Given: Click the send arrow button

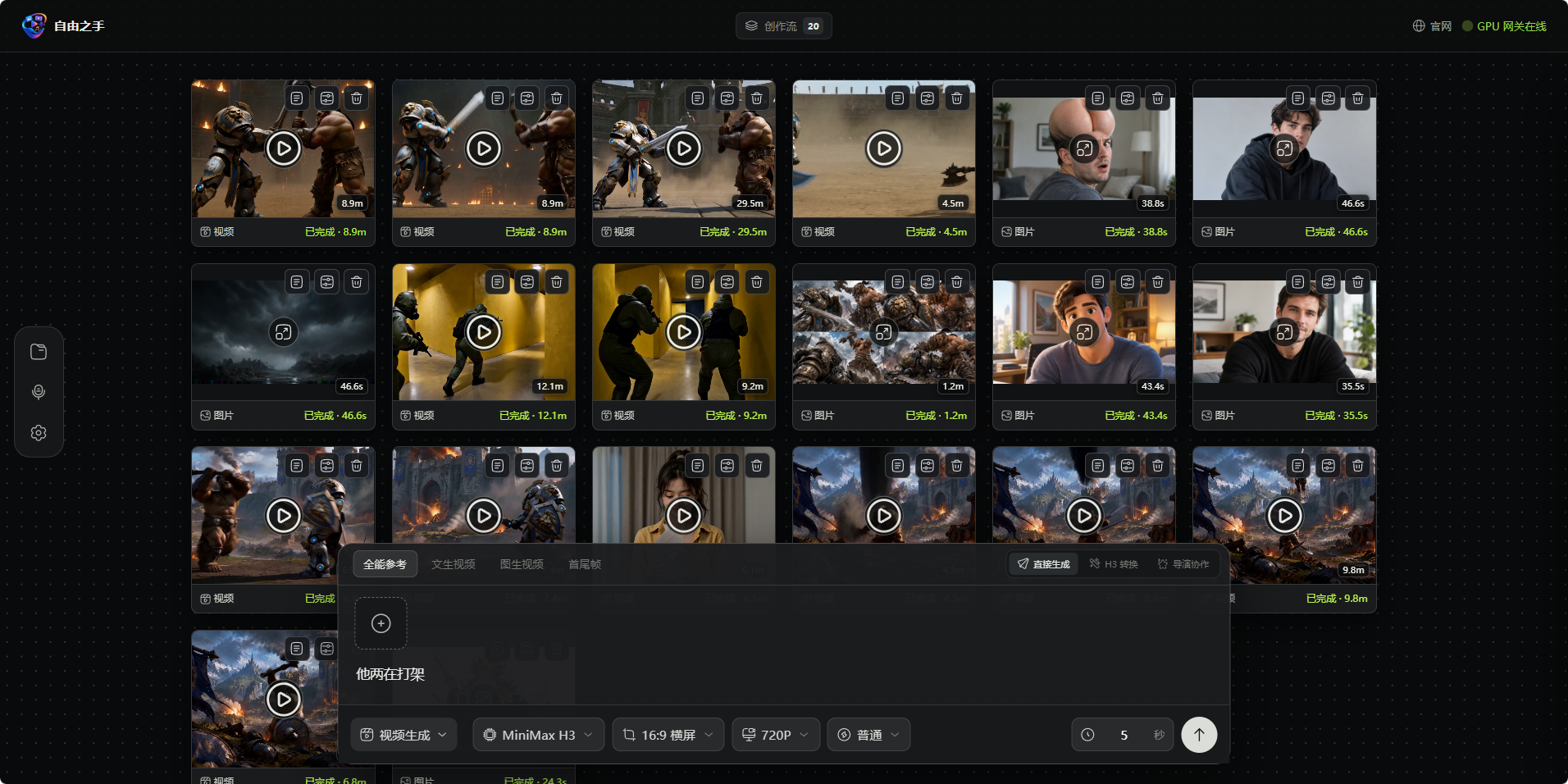Looking at the screenshot, I should 1199,735.
